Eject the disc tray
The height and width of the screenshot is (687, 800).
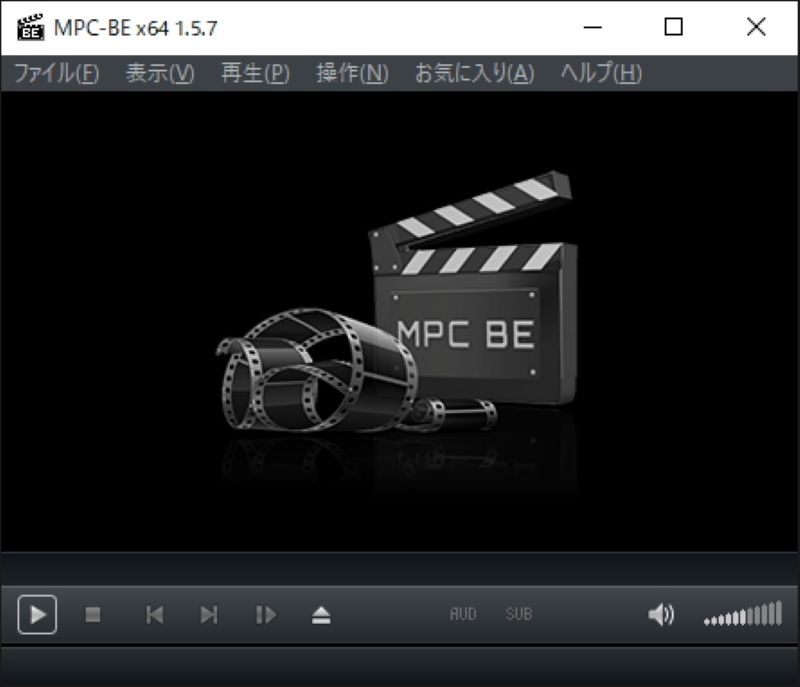point(319,616)
